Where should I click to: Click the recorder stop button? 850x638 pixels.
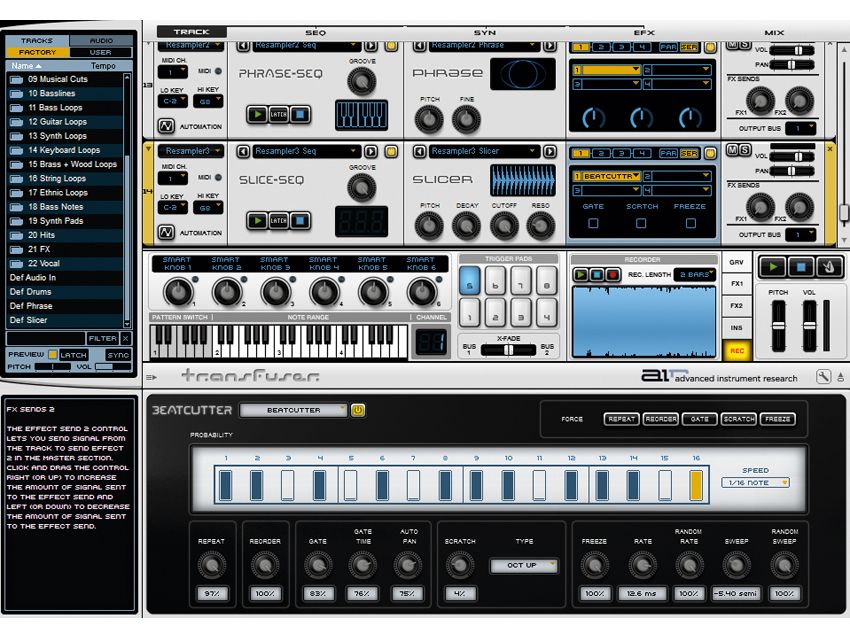click(x=597, y=275)
